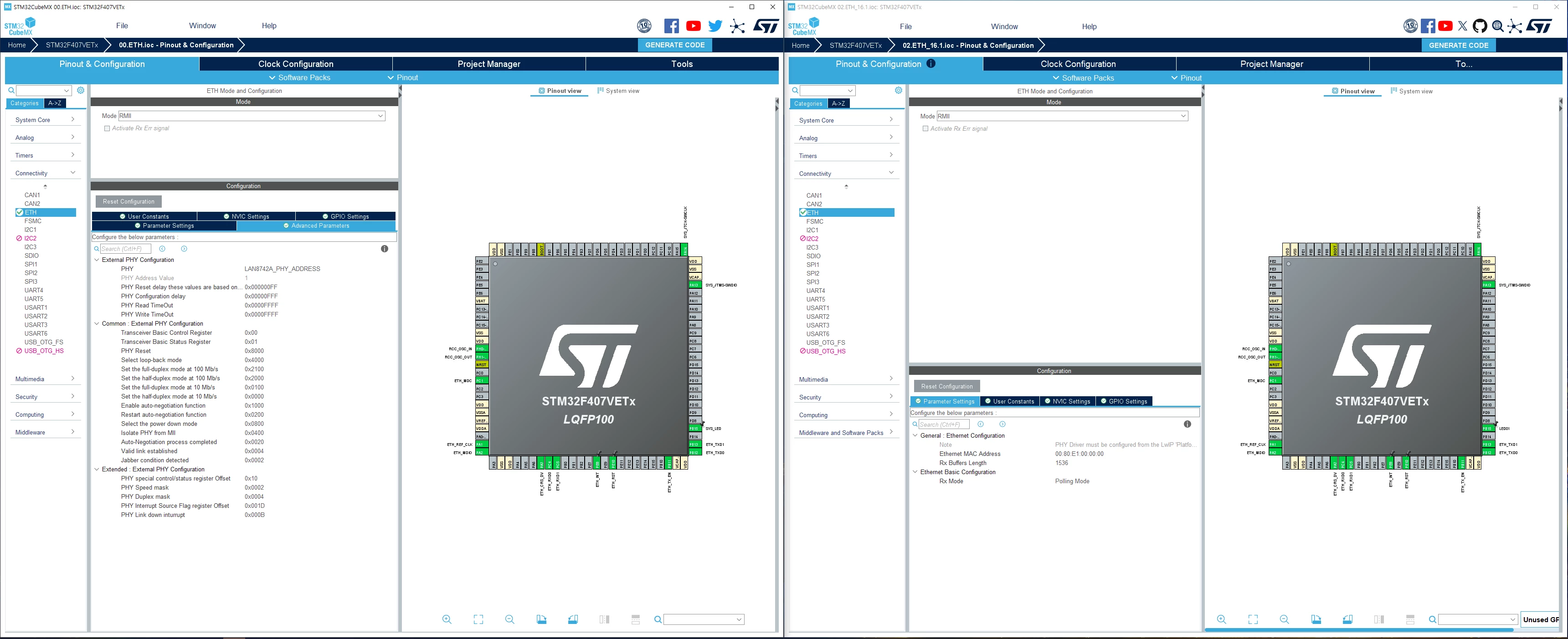Go to Home breadcrumb in 00.ETH.ioc window

[x=16, y=45]
